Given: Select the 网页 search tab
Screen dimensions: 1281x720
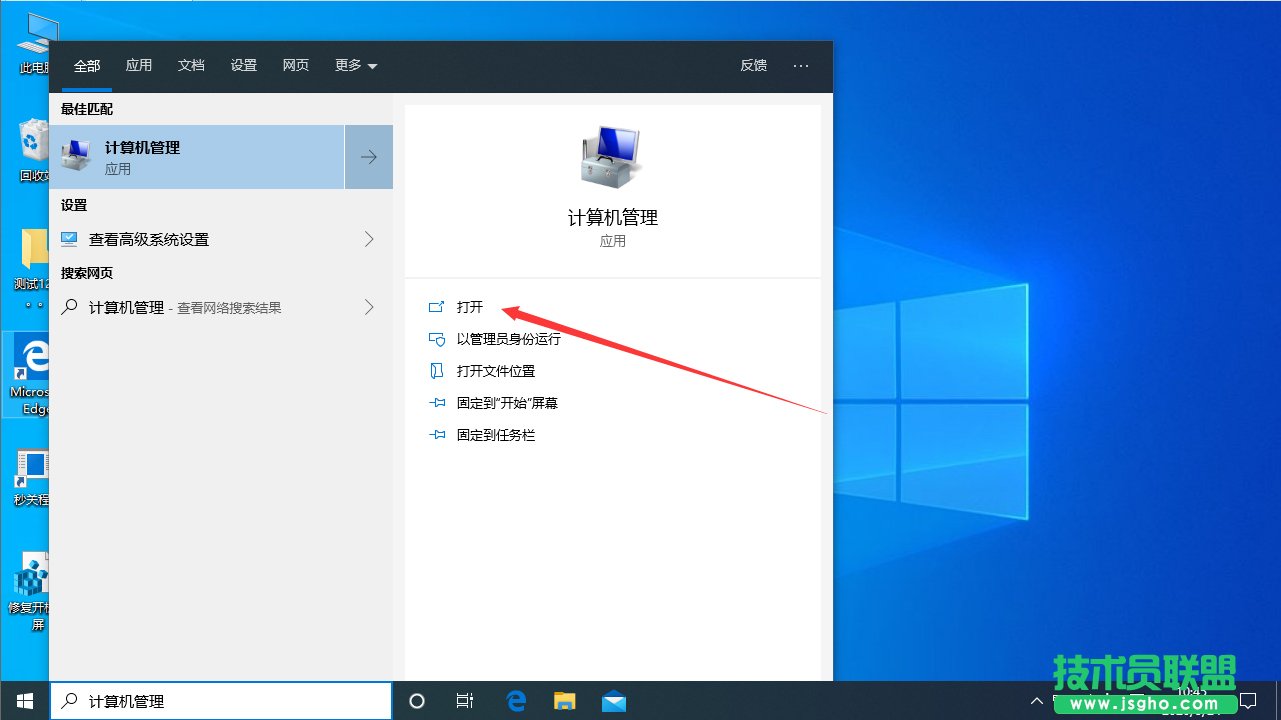Looking at the screenshot, I should [296, 65].
